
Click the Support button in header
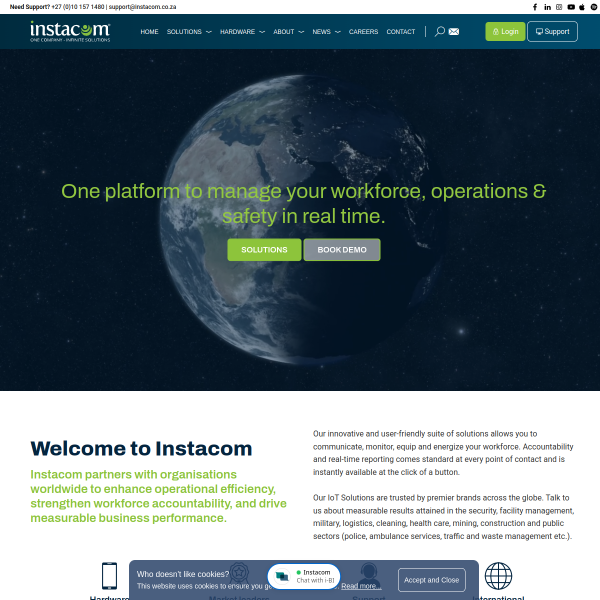552,31
